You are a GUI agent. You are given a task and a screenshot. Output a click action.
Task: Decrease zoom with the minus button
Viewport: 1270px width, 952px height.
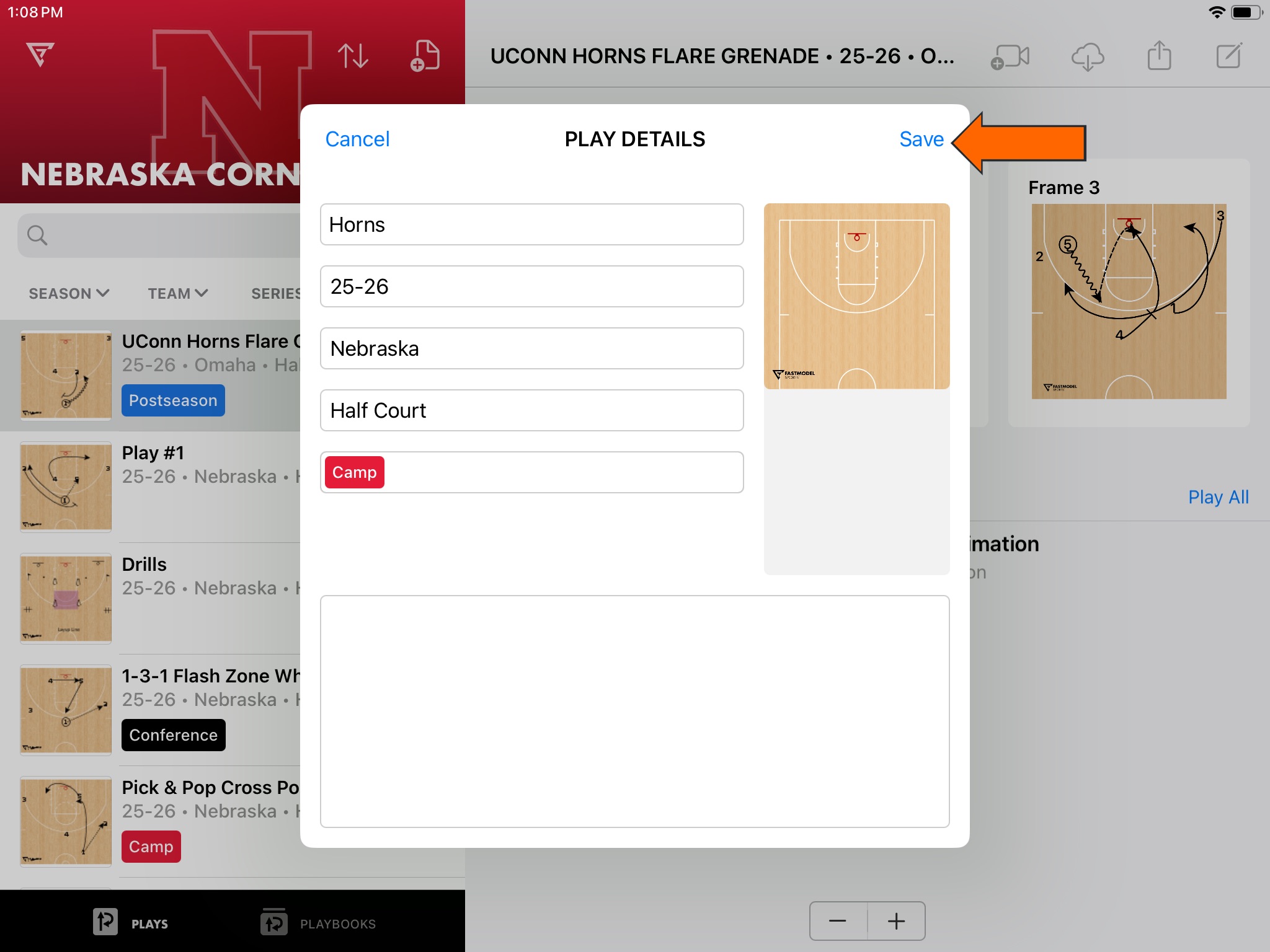[x=838, y=921]
